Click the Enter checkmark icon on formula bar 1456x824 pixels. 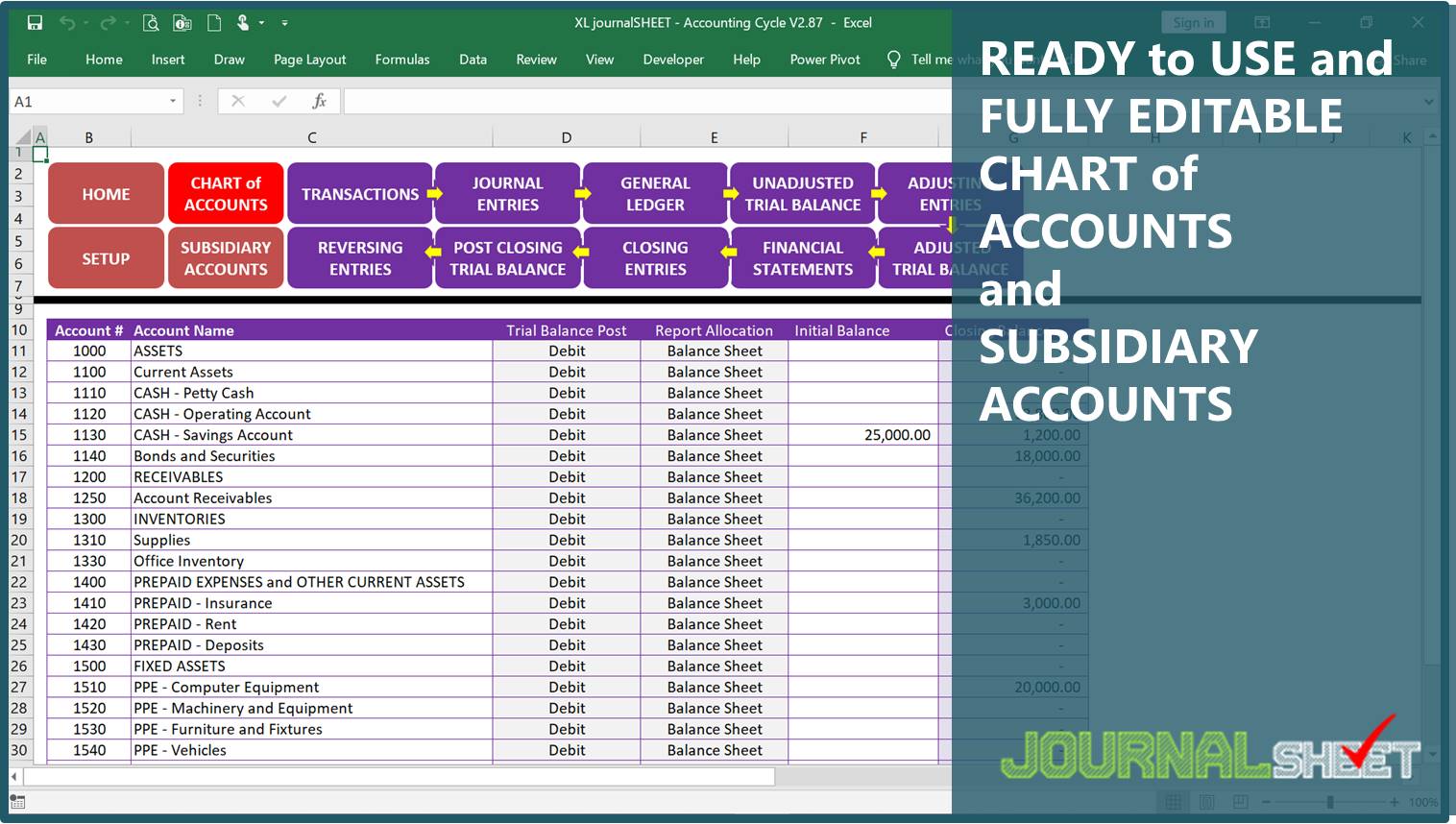279,100
